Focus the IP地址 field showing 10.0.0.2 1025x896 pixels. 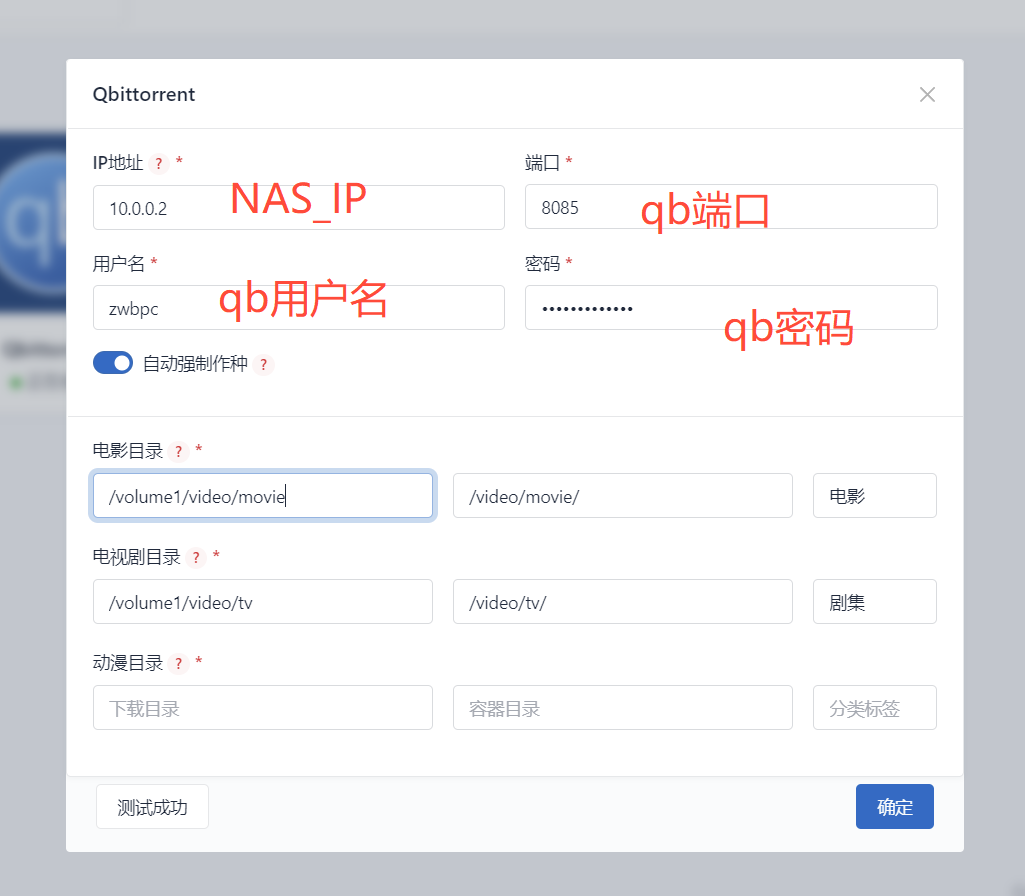299,208
